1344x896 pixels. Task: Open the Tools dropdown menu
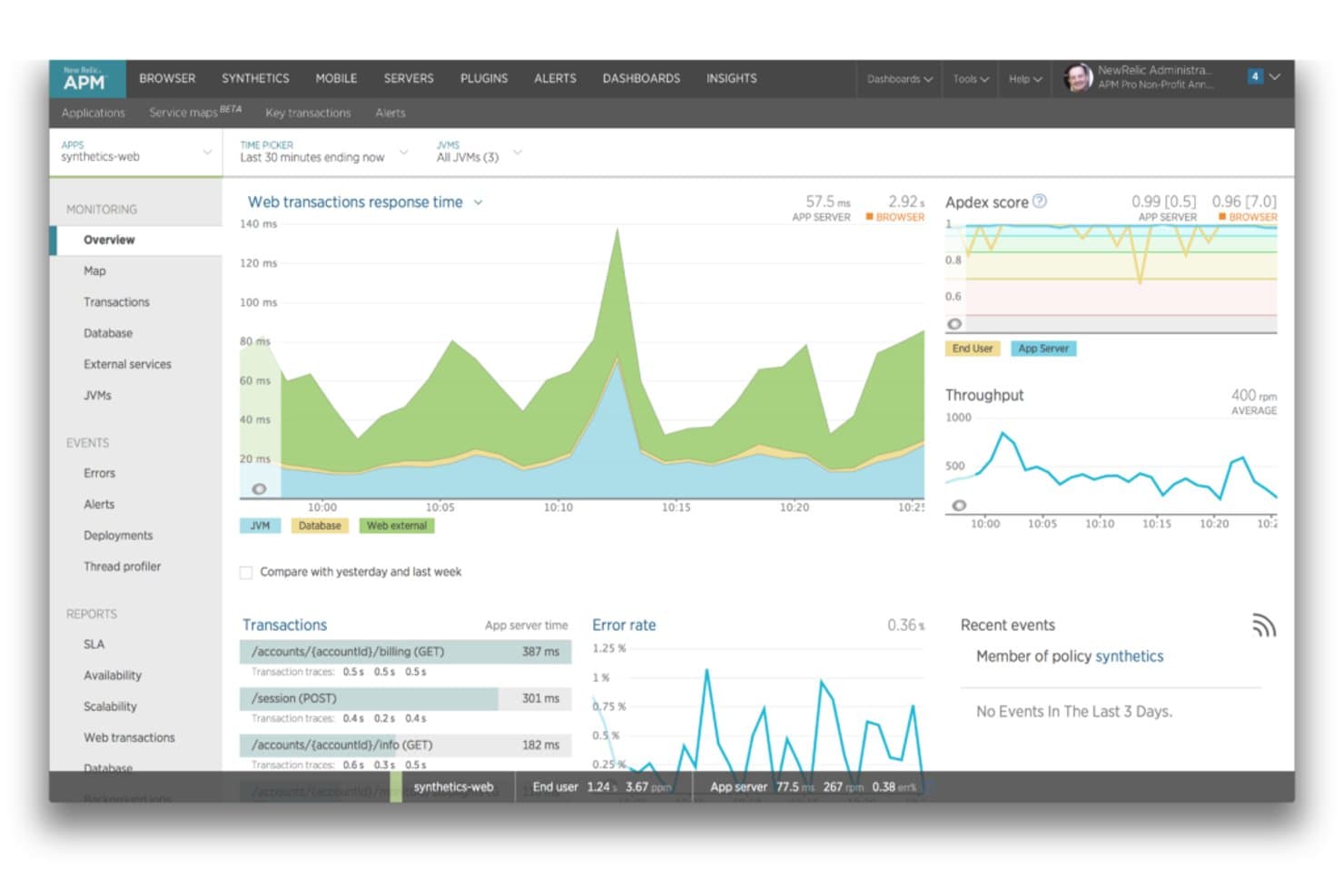click(x=971, y=79)
